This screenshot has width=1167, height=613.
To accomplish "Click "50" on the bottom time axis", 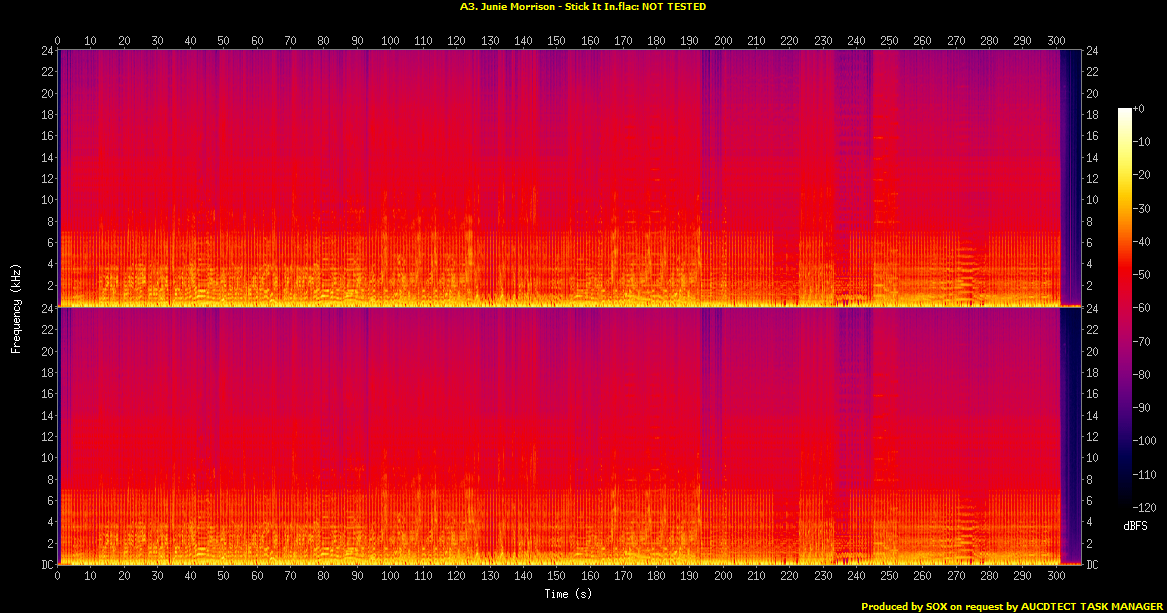I will [223, 576].
